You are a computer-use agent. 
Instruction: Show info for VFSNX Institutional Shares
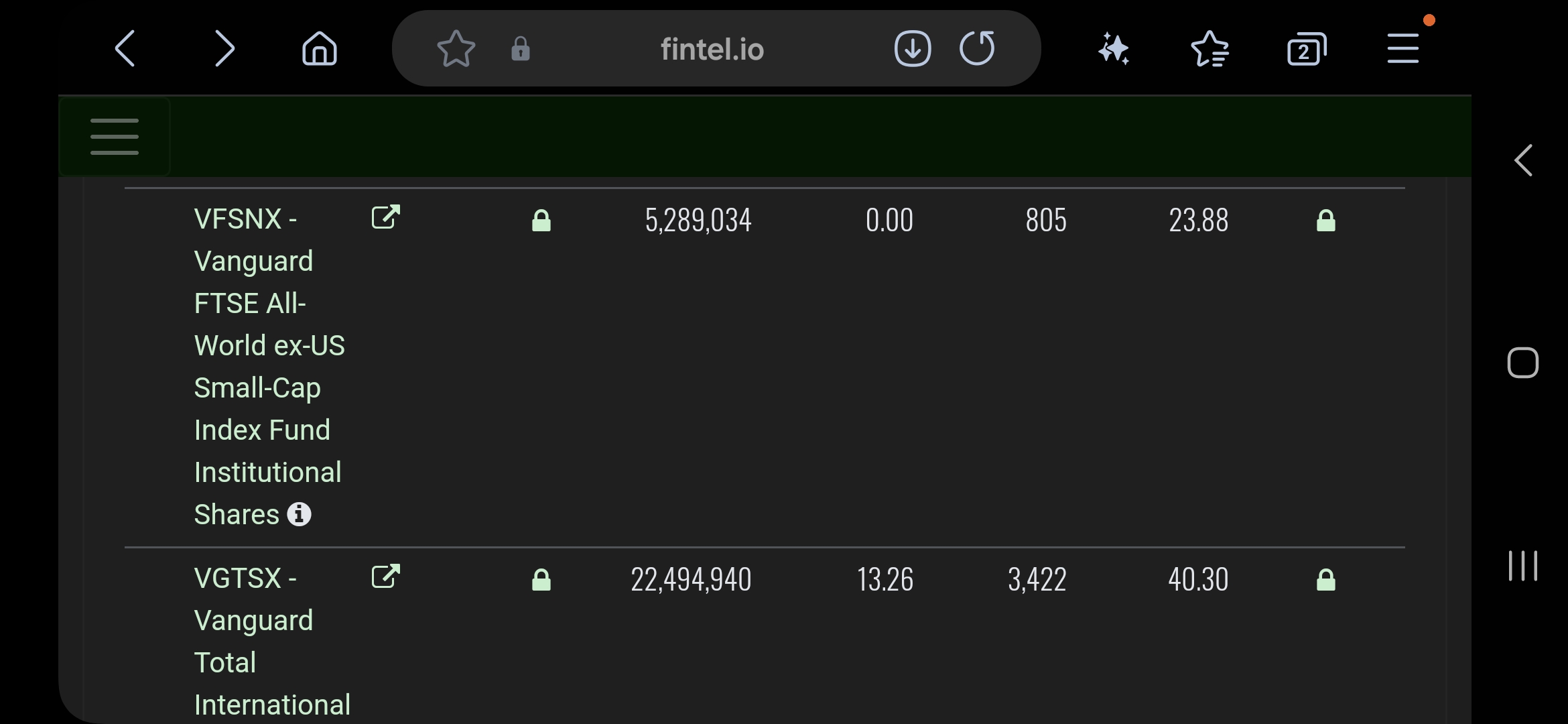(299, 514)
